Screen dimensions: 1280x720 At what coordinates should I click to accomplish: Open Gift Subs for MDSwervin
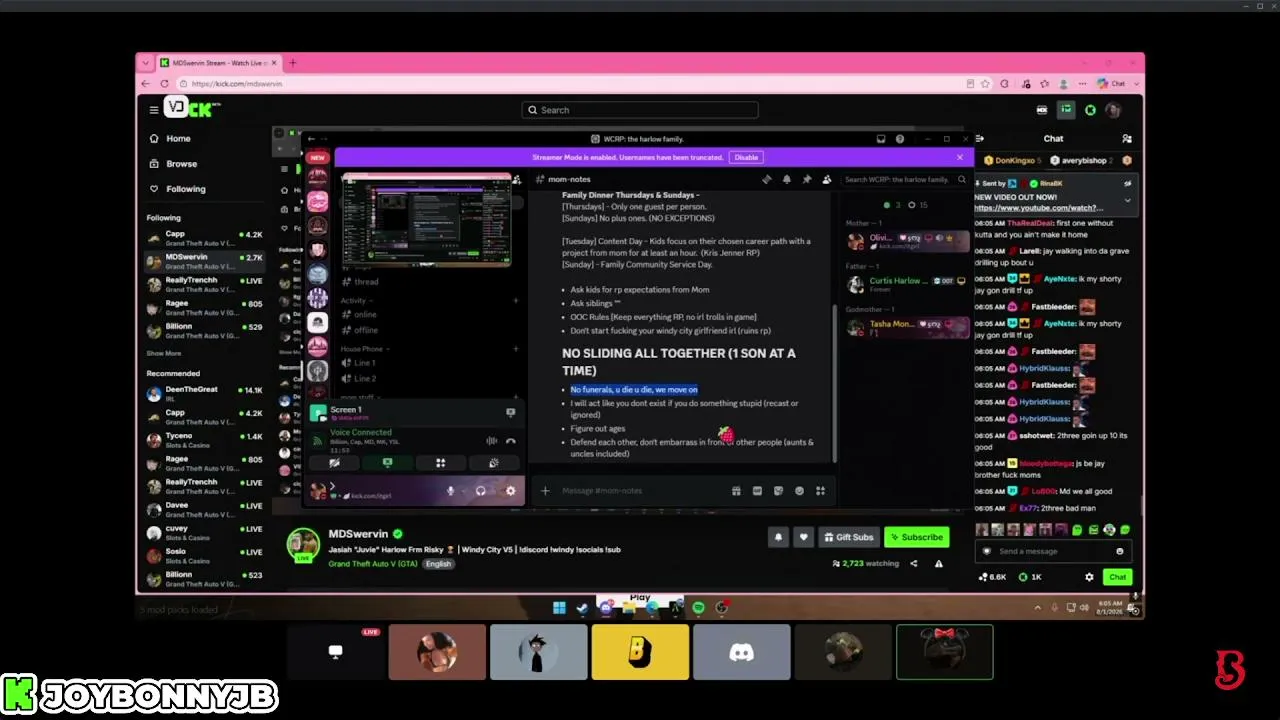click(848, 537)
